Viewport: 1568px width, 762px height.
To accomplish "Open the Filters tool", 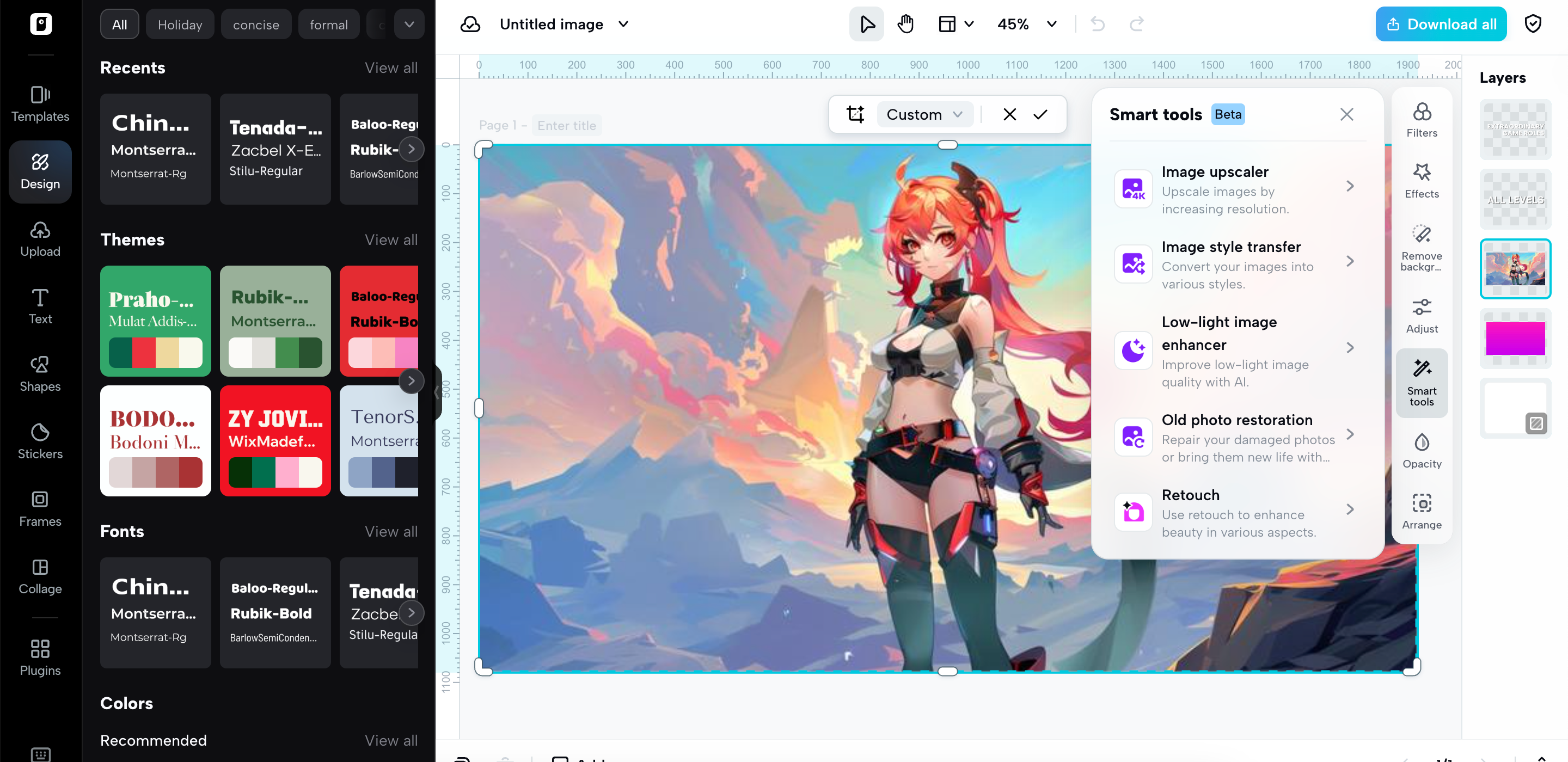I will click(1422, 120).
